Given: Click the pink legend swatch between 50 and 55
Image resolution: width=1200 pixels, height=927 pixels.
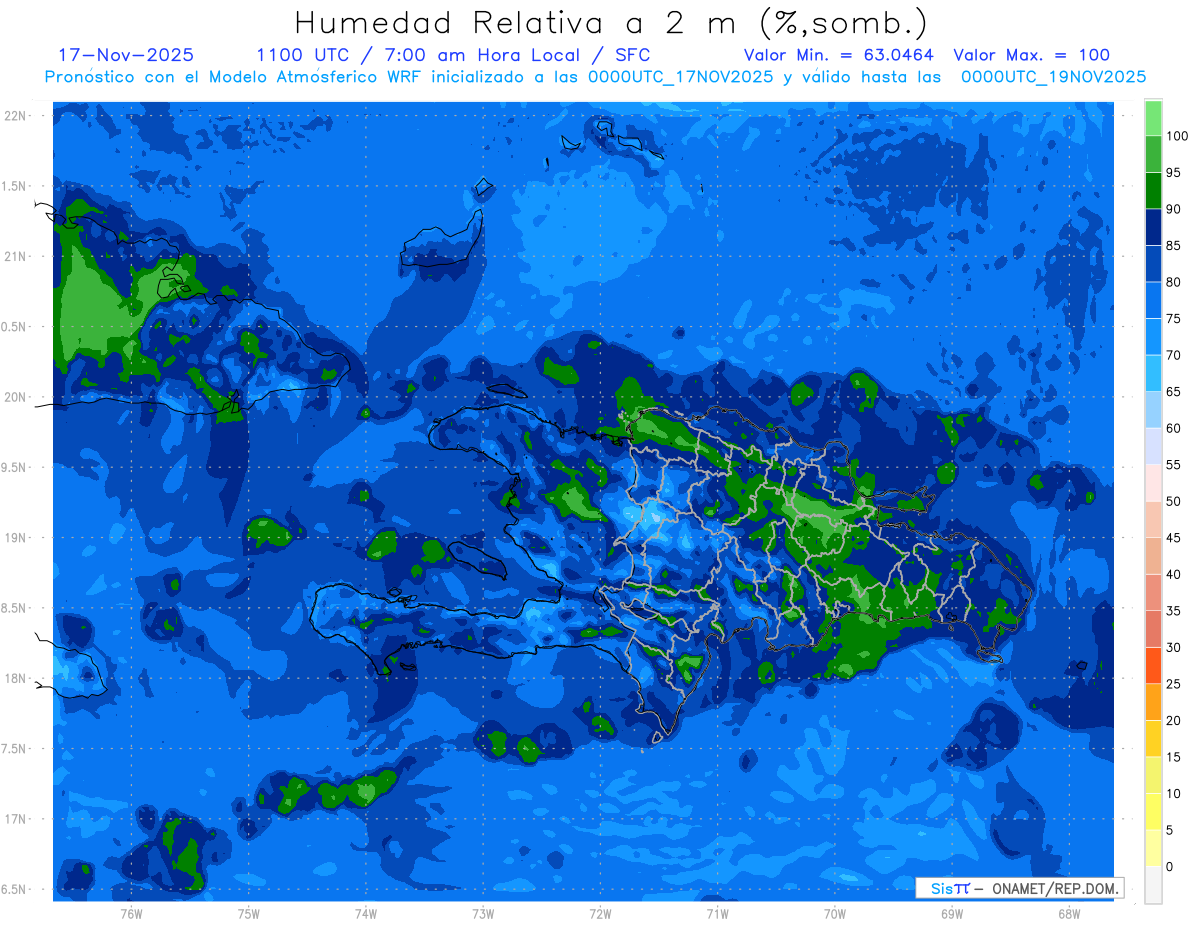Looking at the screenshot, I should [1153, 483].
